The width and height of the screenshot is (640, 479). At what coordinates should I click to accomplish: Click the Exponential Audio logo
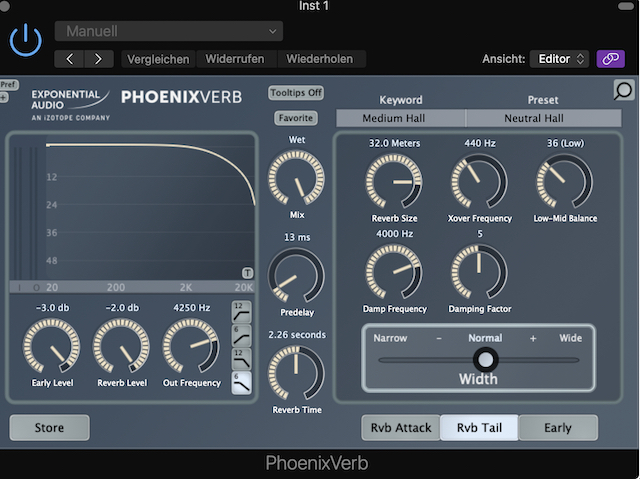tap(70, 105)
